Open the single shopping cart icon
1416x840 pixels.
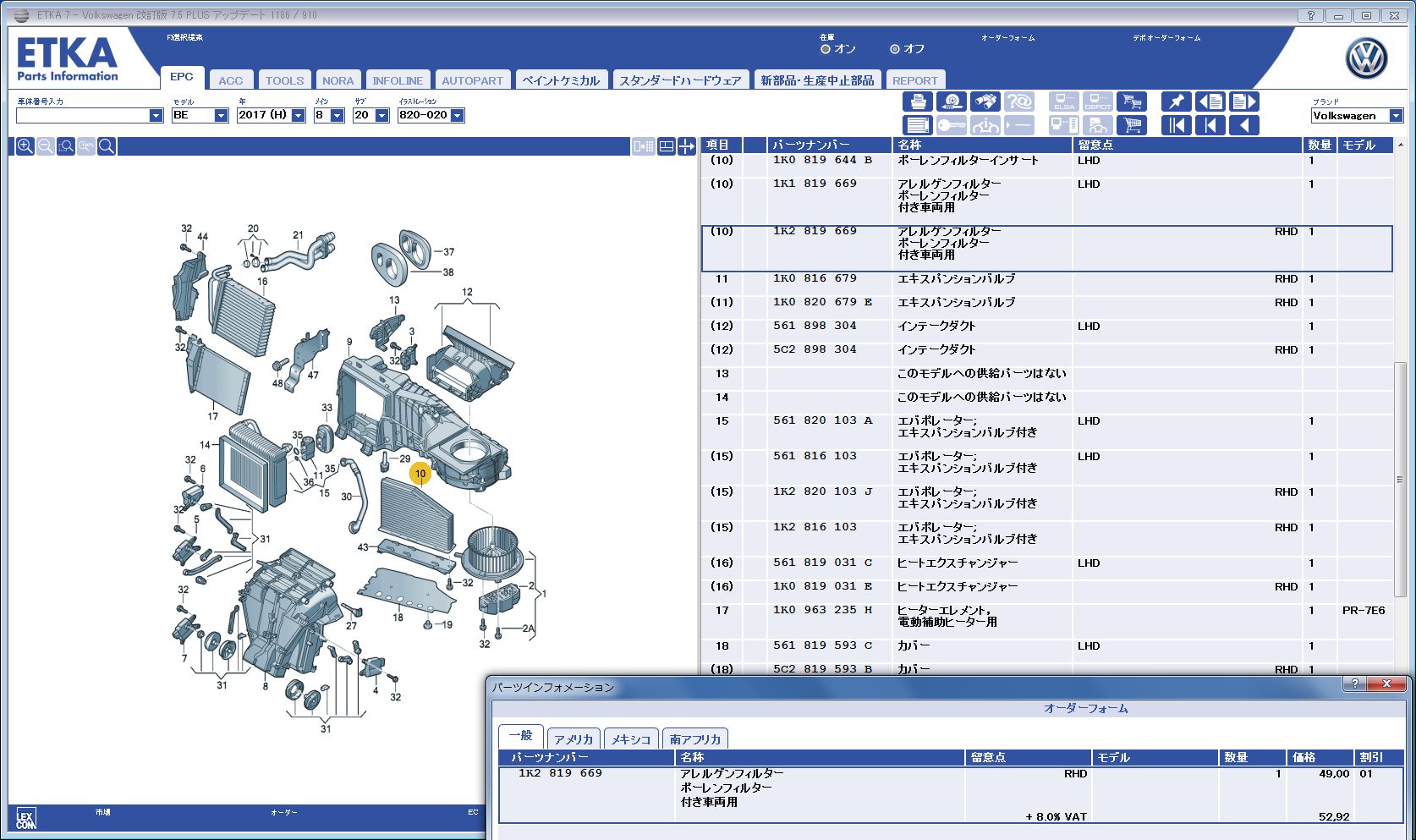[1131, 126]
